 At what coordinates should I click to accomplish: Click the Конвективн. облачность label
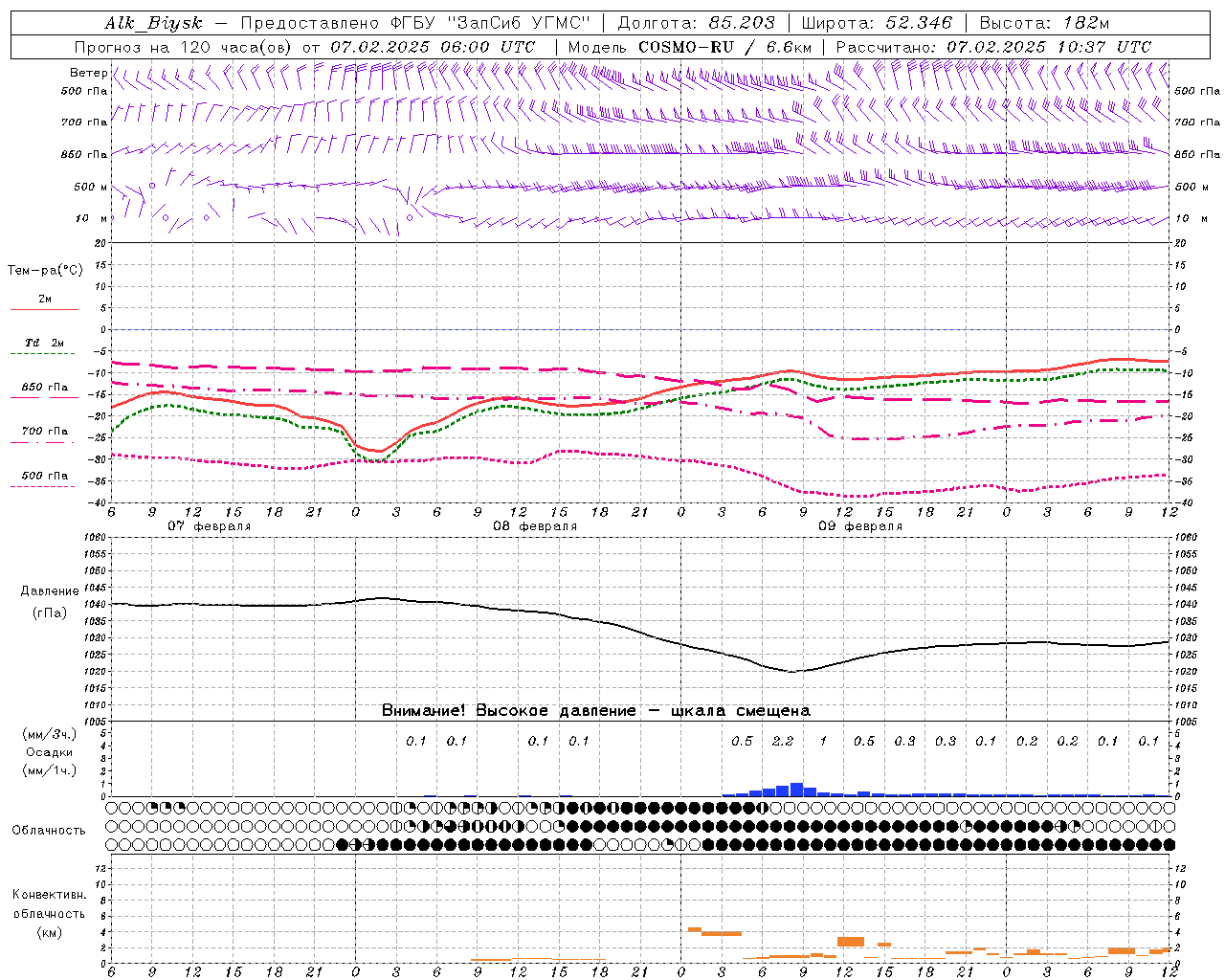tap(49, 913)
